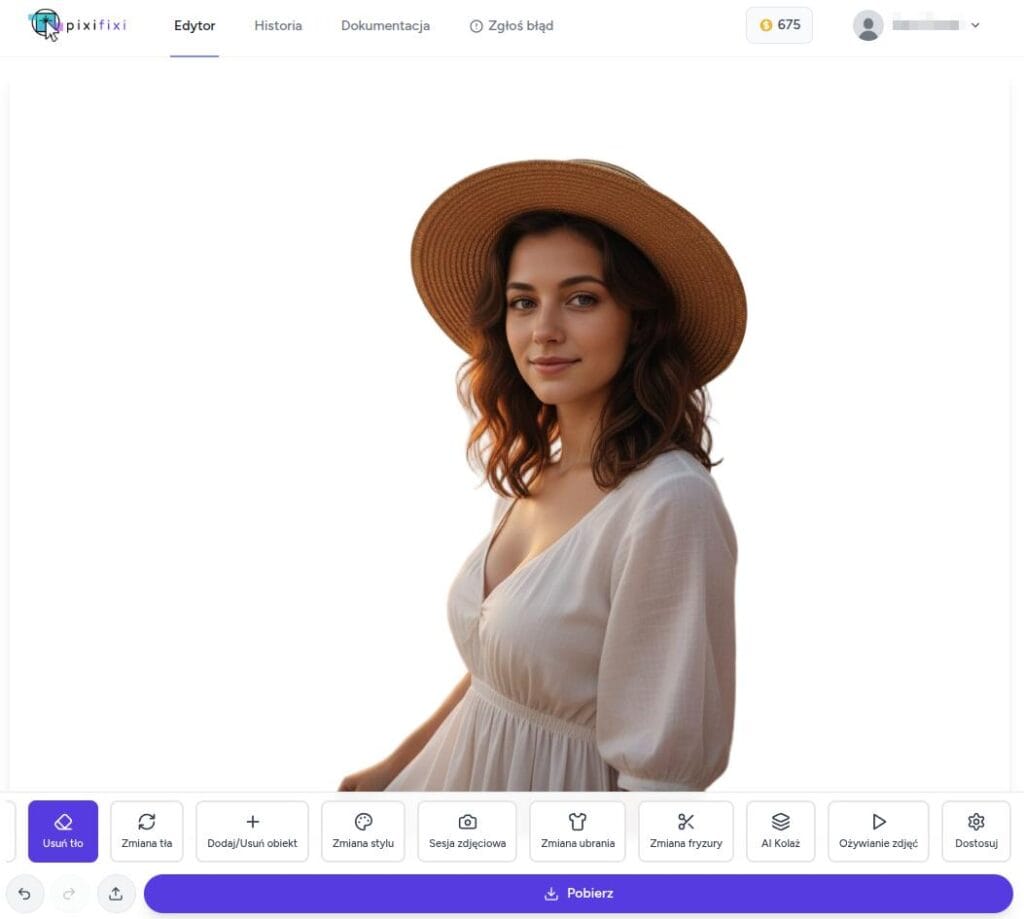The width and height of the screenshot is (1024, 919).
Task: Select the Zmiana ubrania shirt tool
Action: click(577, 831)
